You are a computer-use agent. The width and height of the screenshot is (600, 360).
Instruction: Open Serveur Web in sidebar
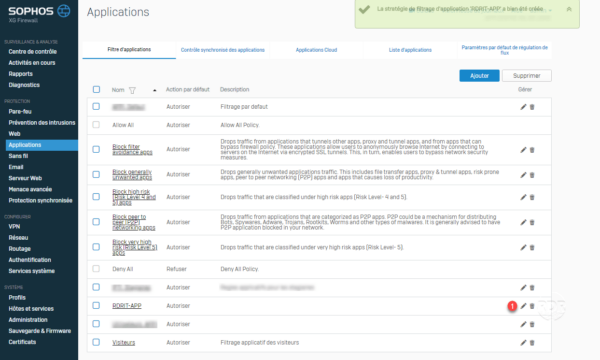pyautogui.click(x=25, y=178)
